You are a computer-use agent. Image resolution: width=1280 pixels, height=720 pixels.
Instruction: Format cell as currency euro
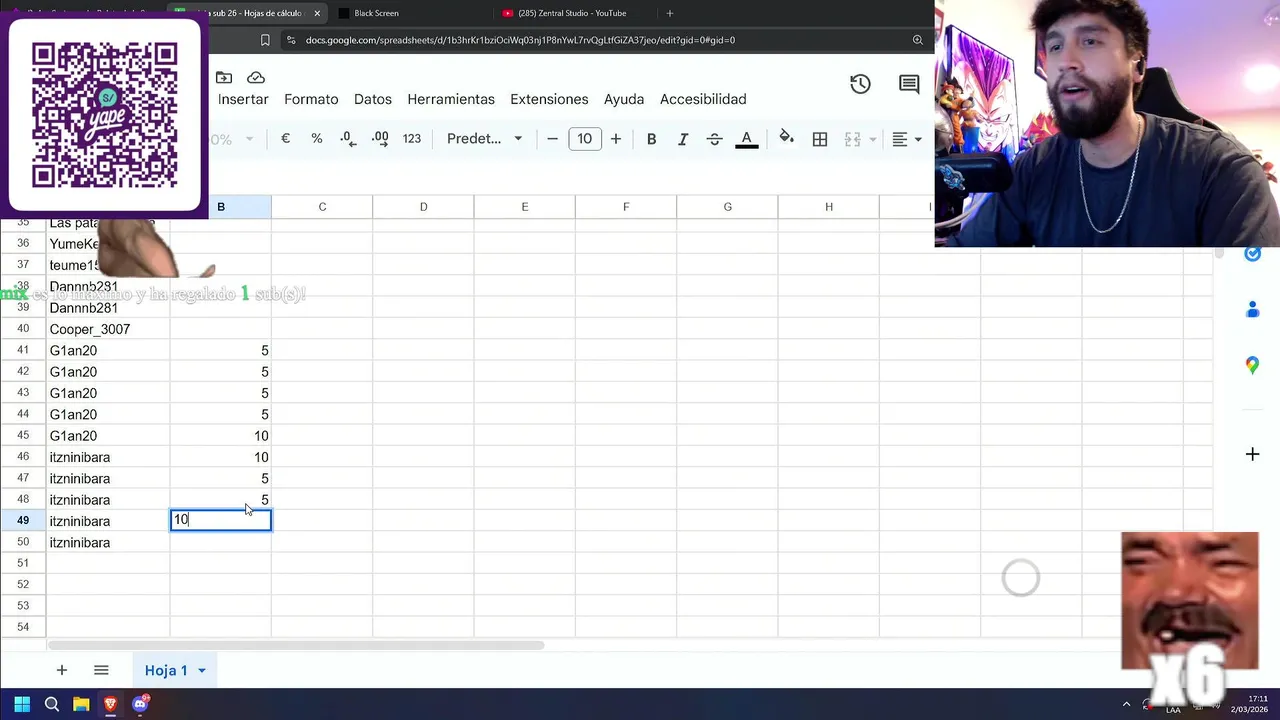click(x=285, y=139)
